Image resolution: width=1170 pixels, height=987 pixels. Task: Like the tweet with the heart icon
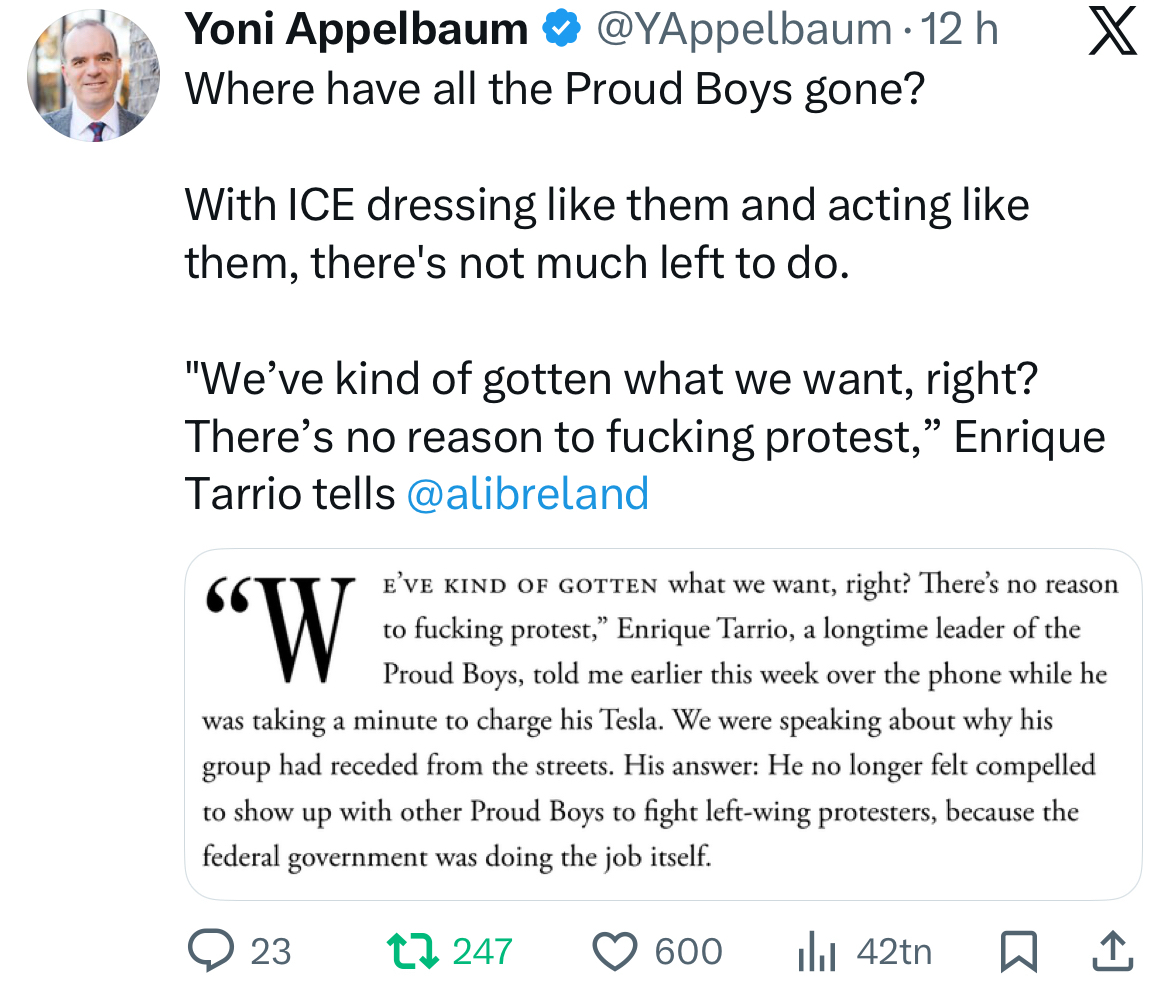[x=613, y=951]
